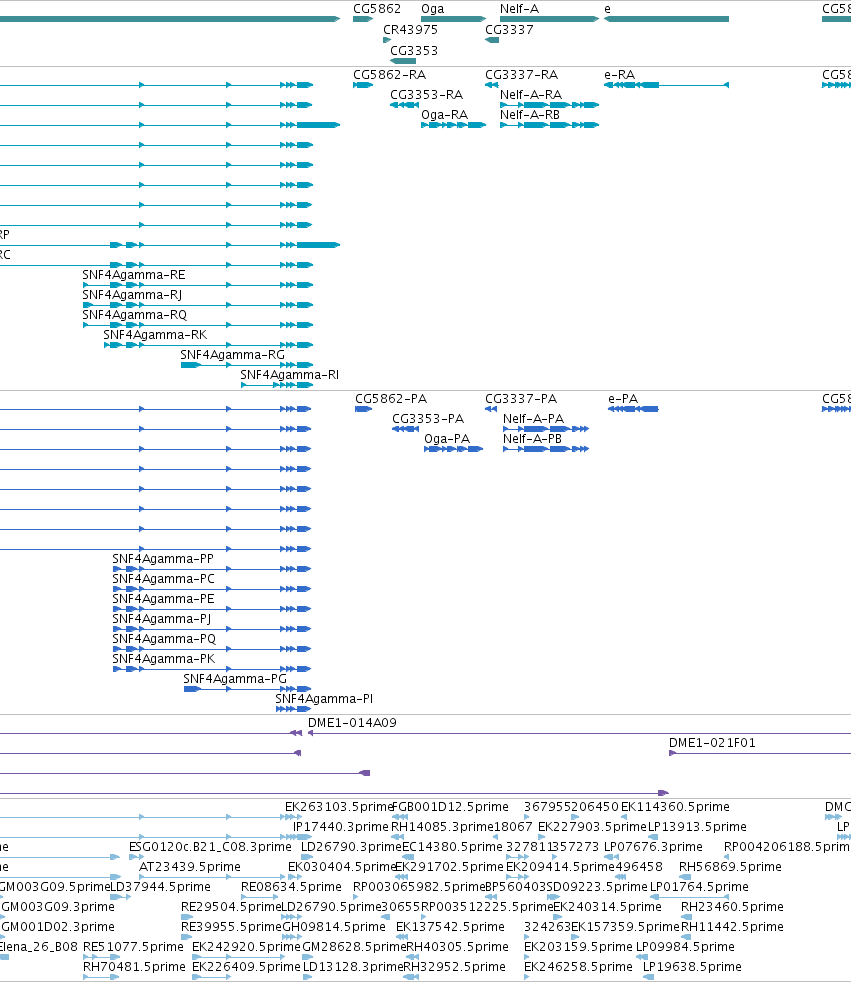
Task: Click the CG3337 gene label
Action: tap(509, 29)
